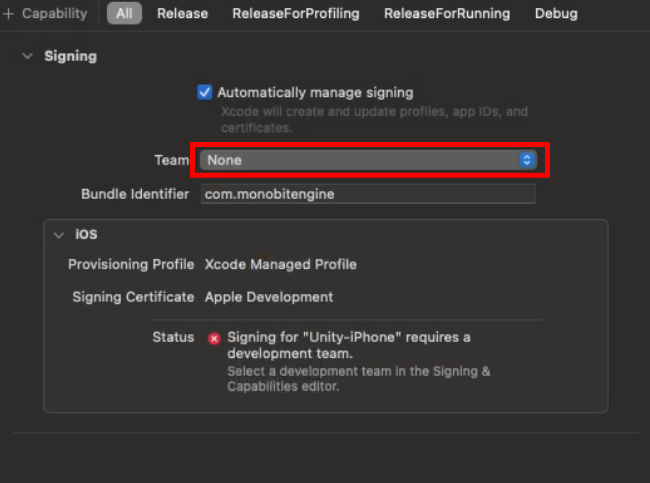
Task: Click the Xcode Managed Profile text
Action: [280, 265]
